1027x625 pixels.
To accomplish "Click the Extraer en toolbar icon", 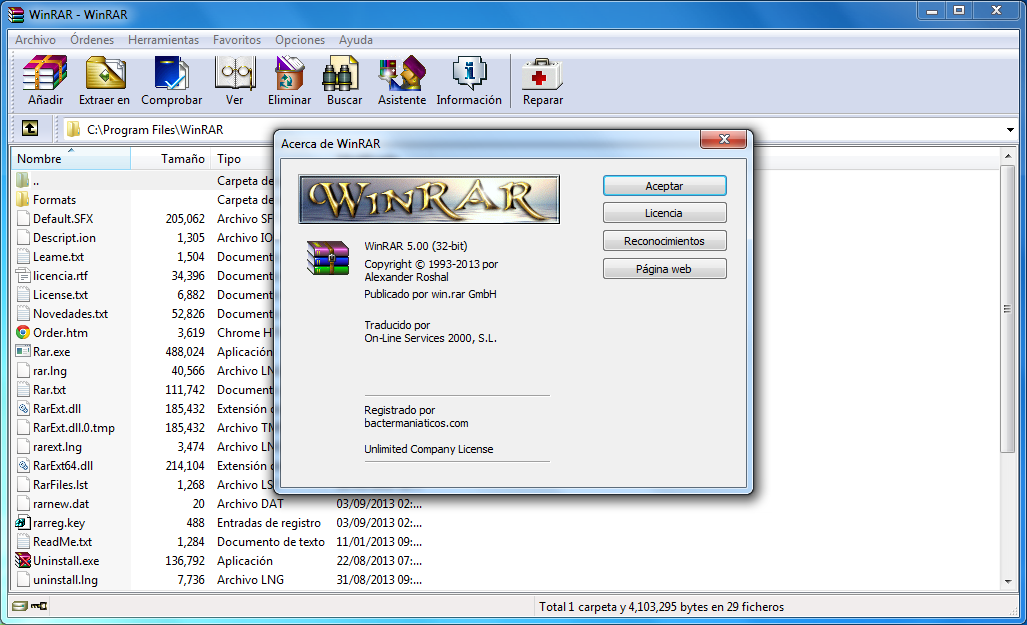I will [x=105, y=73].
